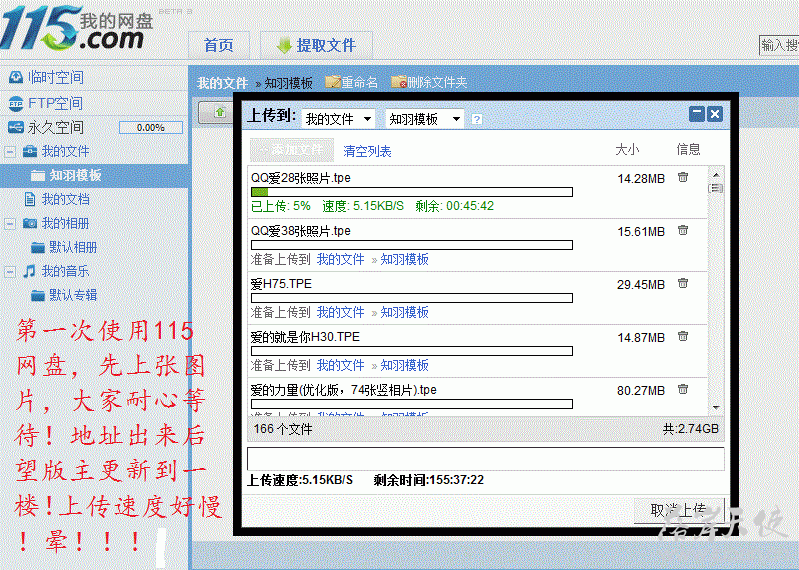Click the 取消上传 button
Viewport: 799px width, 570px height.
678,510
